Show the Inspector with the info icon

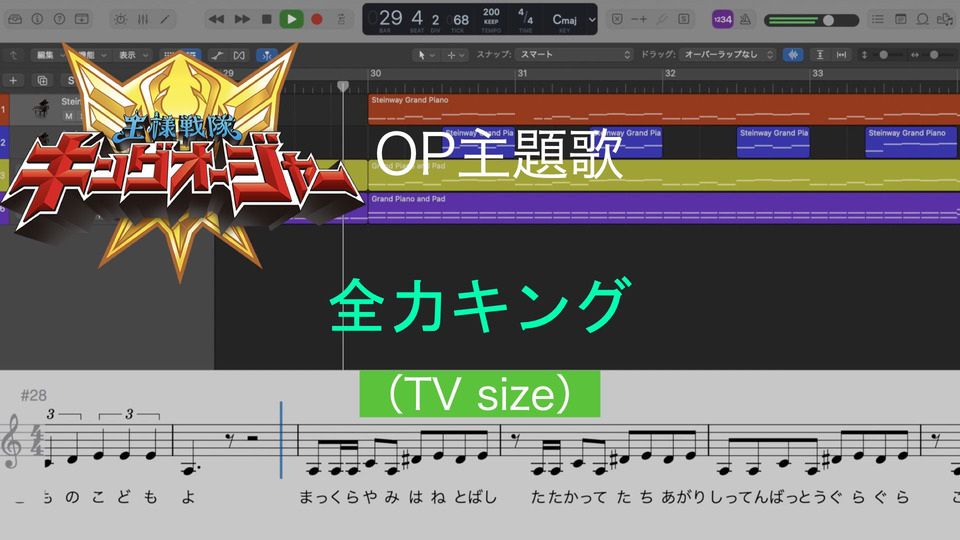37,19
